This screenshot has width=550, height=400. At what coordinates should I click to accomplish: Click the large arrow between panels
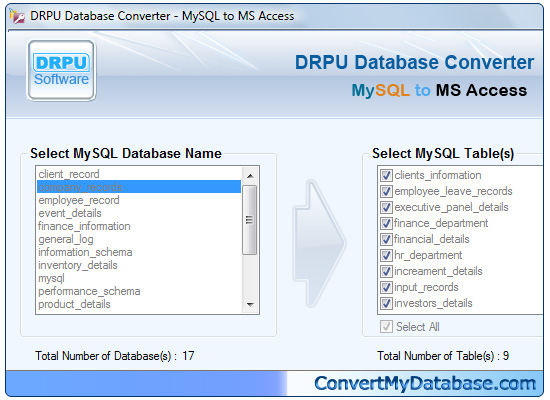click(319, 244)
